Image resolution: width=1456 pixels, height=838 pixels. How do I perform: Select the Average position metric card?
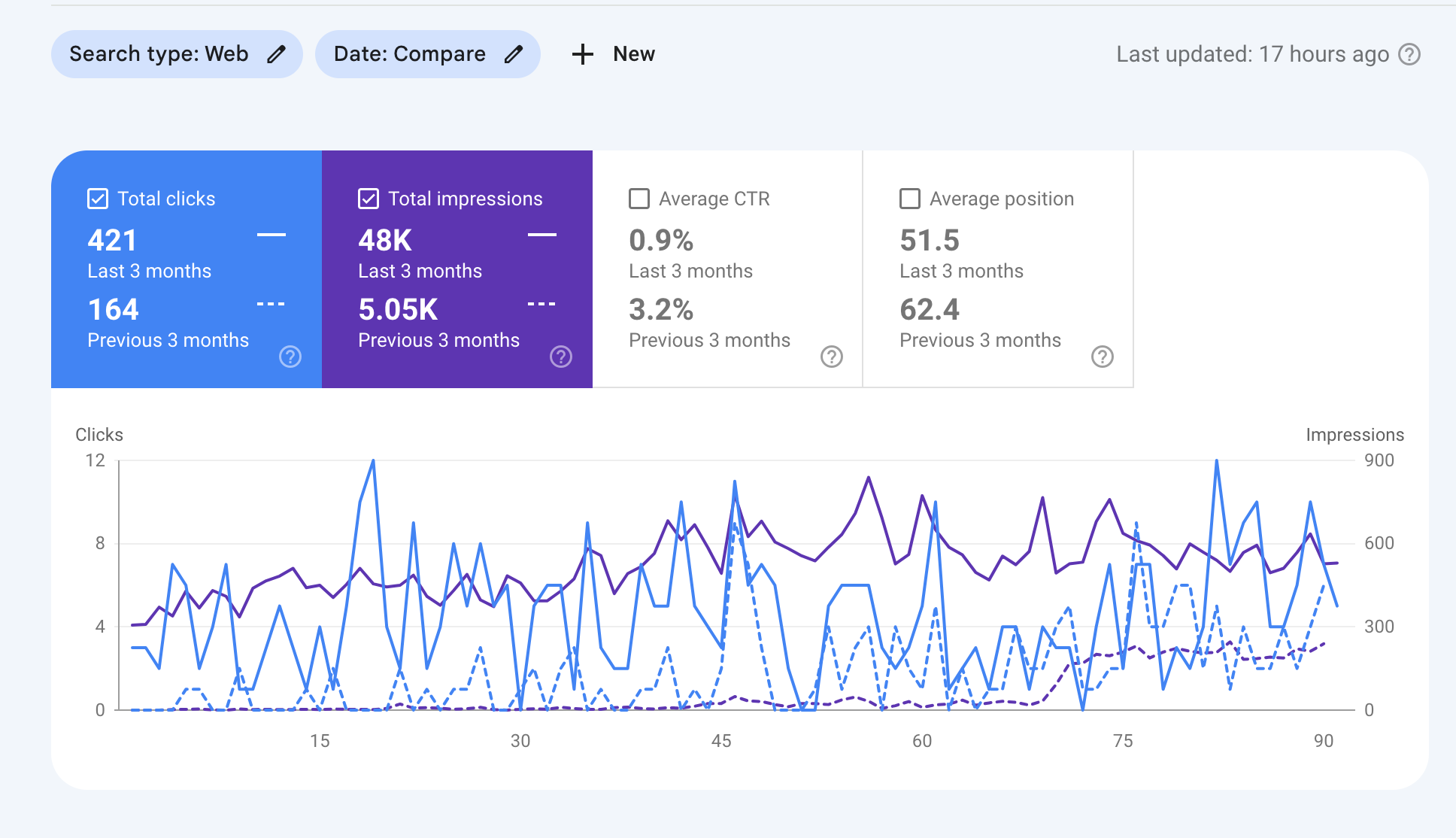(x=998, y=271)
